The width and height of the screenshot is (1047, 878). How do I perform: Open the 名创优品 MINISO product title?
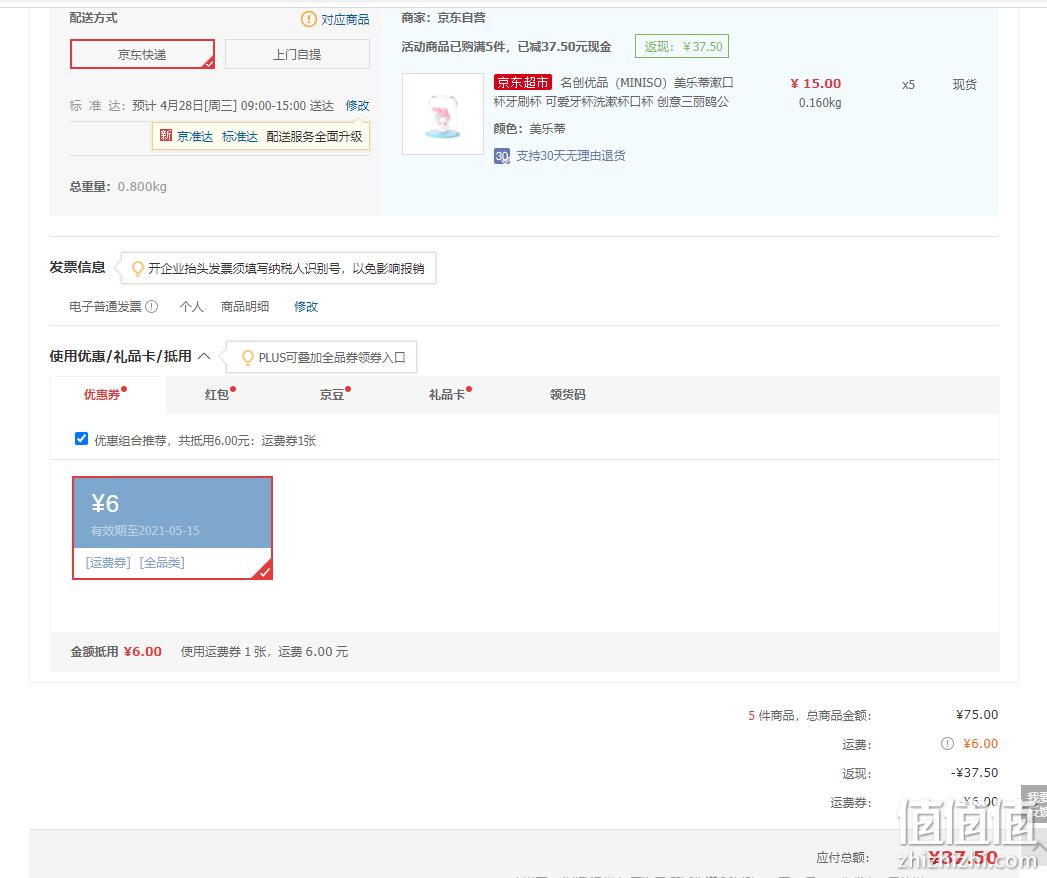(x=612, y=92)
